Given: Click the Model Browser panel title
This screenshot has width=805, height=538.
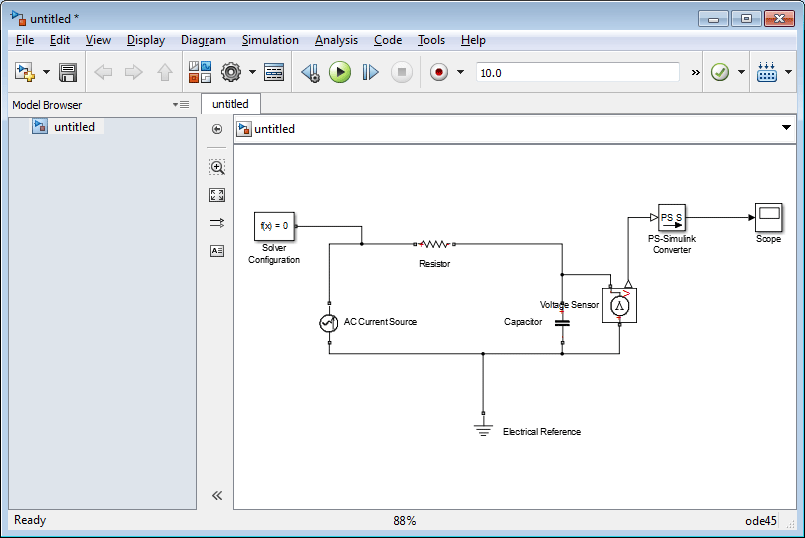Looking at the screenshot, I should coord(47,105).
